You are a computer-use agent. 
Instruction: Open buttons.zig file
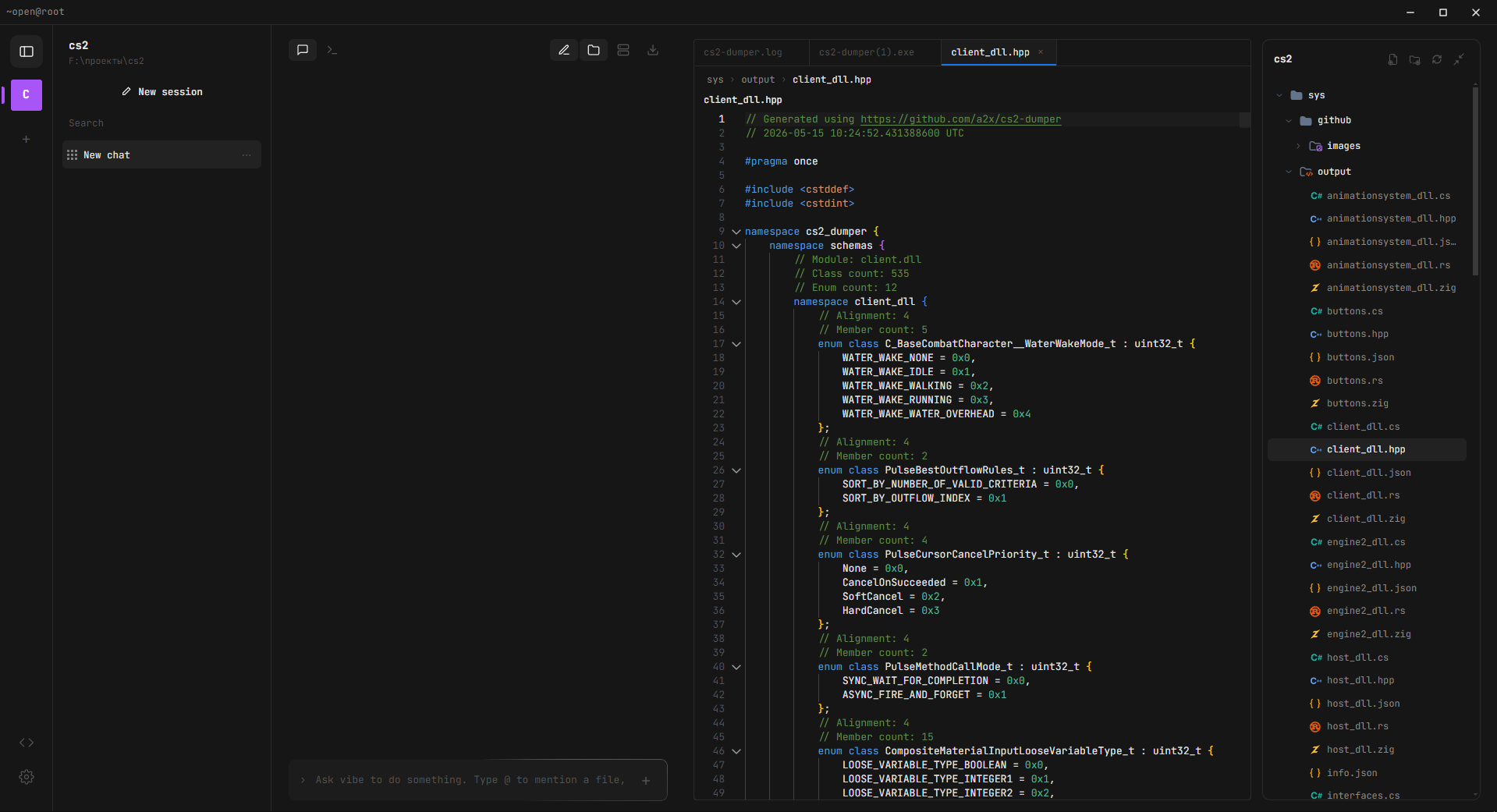pos(1368,403)
